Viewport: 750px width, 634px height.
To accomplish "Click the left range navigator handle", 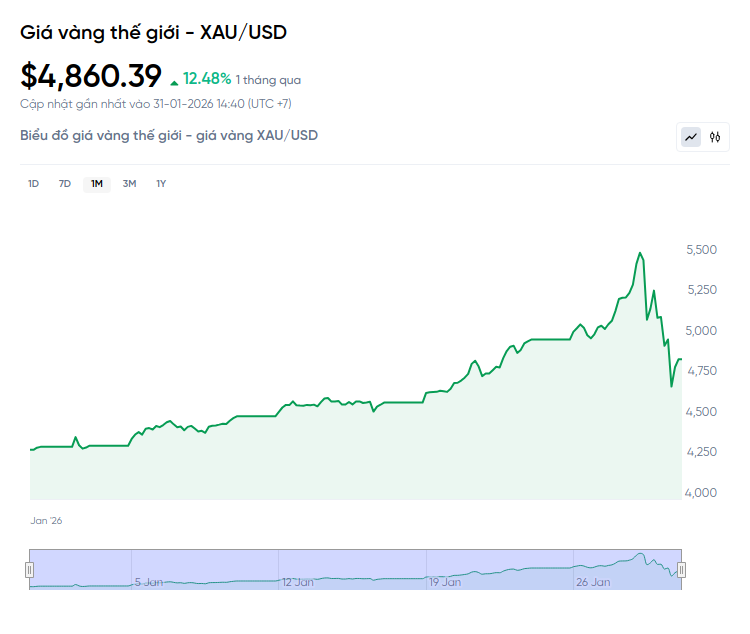I will point(30,570).
